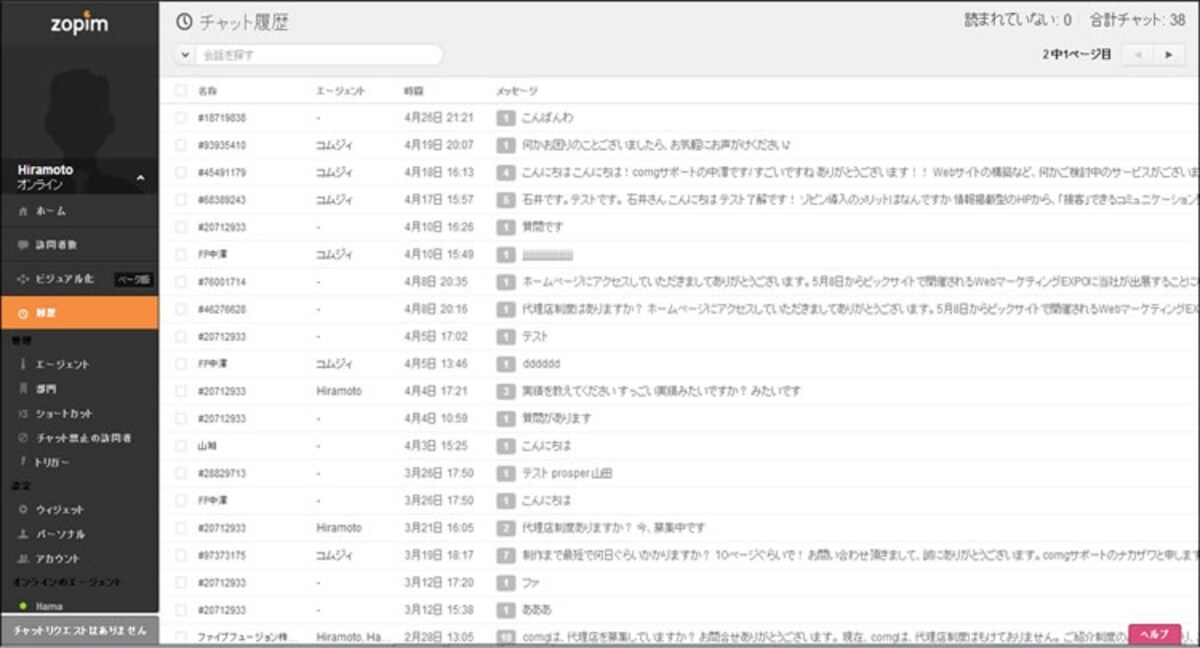The height and width of the screenshot is (648, 1200).
Task: Select the 履歴 history clock icon
Action: pos(23,313)
